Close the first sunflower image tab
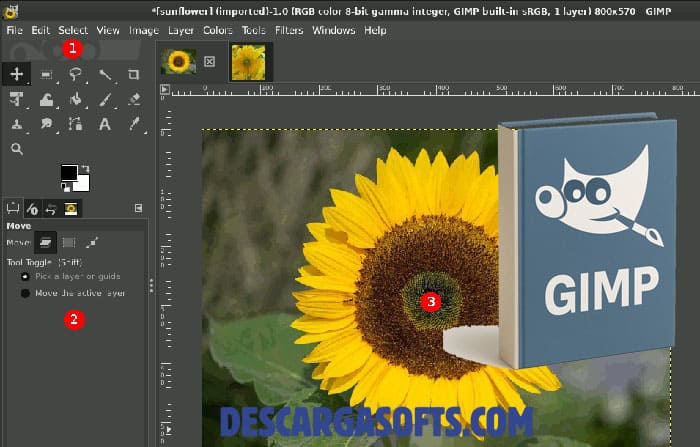This screenshot has height=447, width=700. [209, 62]
